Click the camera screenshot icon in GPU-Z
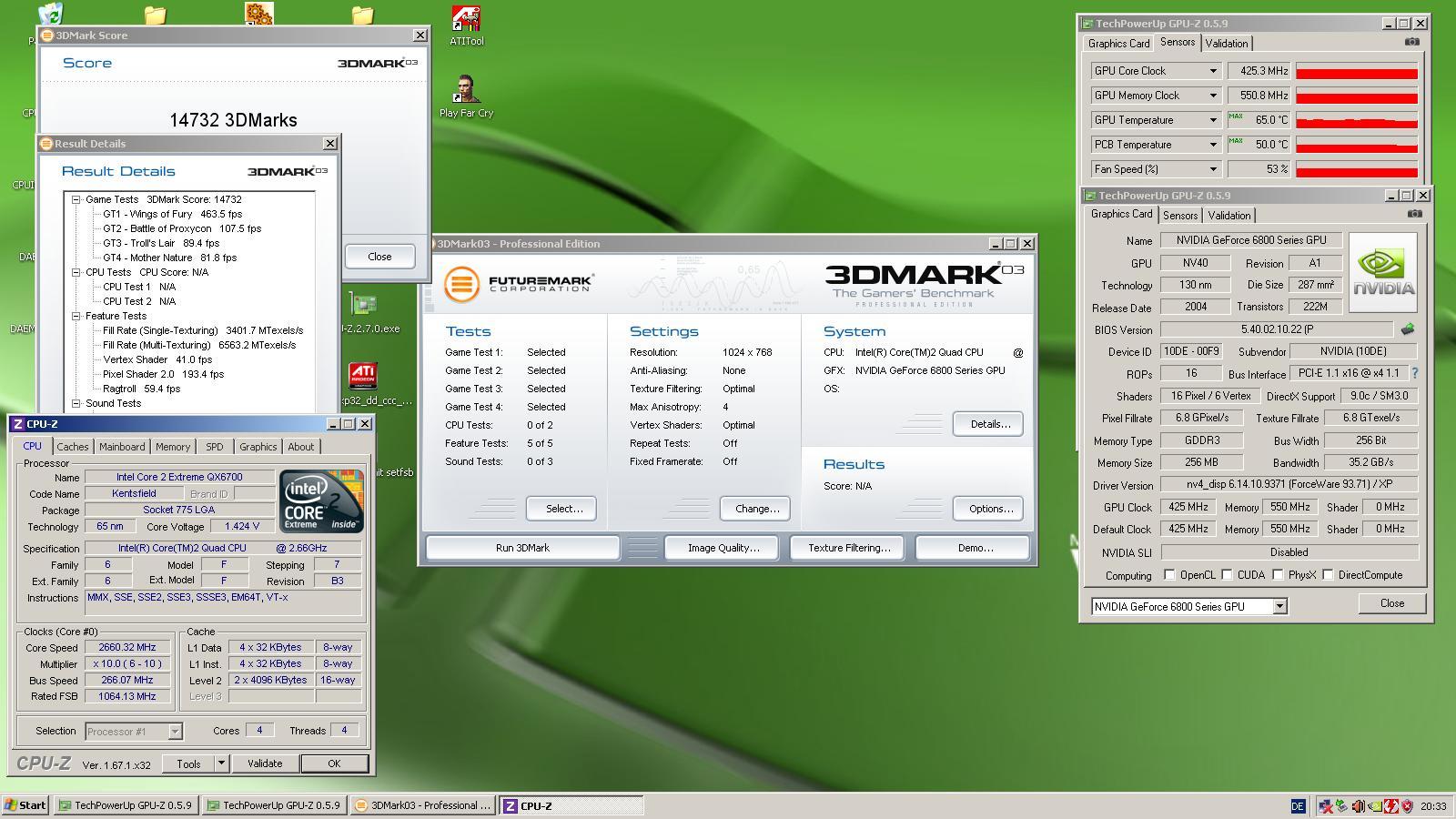This screenshot has width=1456, height=819. 1412,42
